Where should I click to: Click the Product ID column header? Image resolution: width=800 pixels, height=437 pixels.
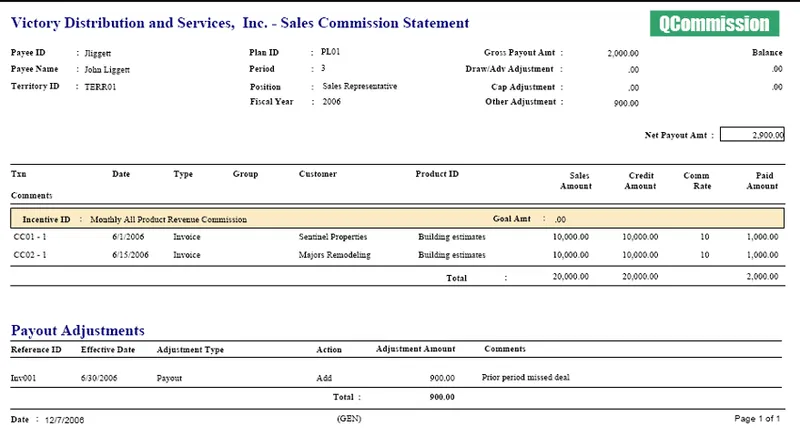point(437,174)
